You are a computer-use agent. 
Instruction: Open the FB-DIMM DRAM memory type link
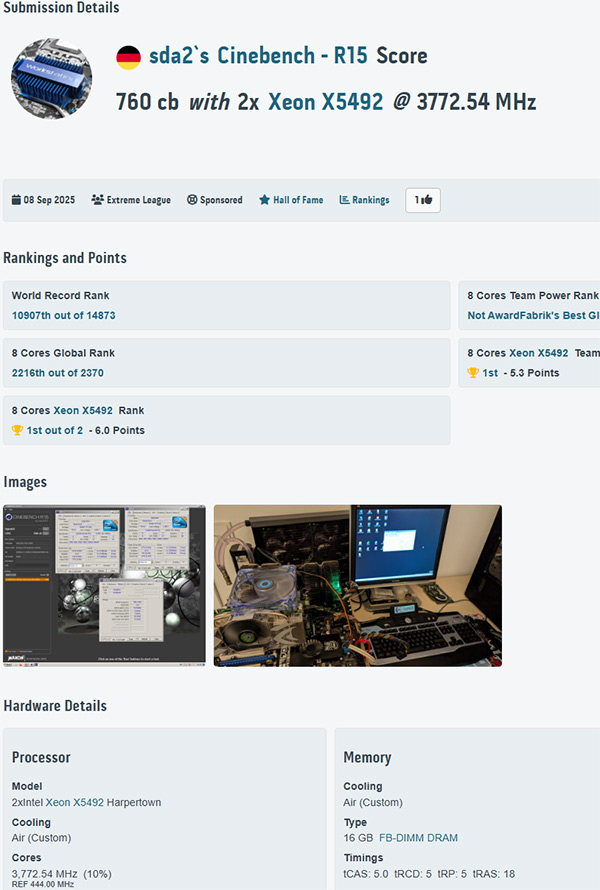coord(418,838)
